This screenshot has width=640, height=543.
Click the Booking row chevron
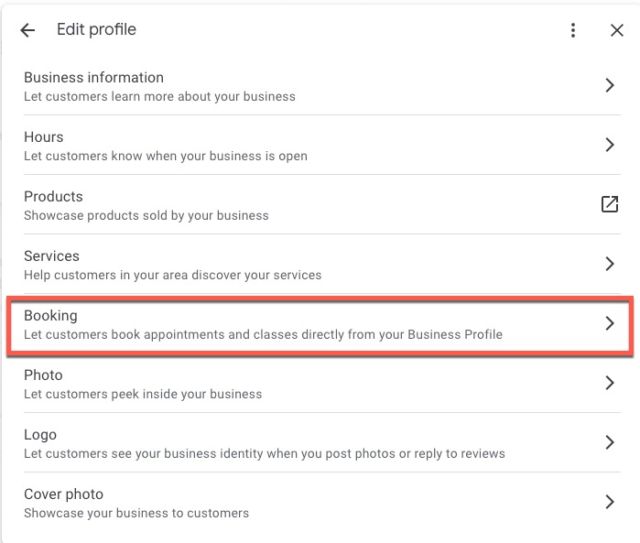click(x=610, y=323)
